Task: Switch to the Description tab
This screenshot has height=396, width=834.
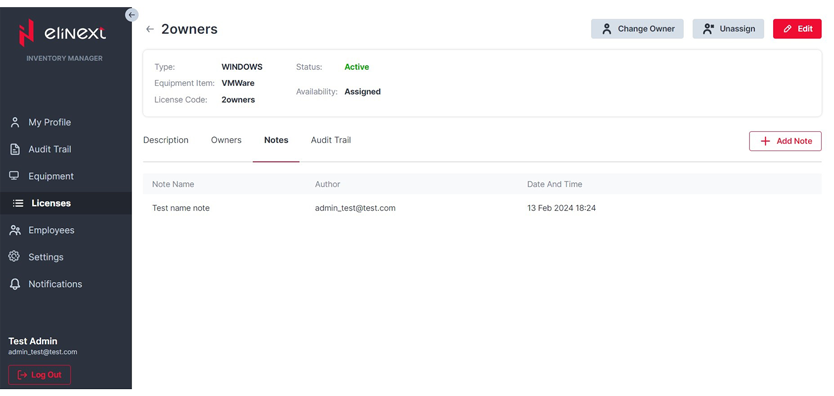Action: click(166, 140)
